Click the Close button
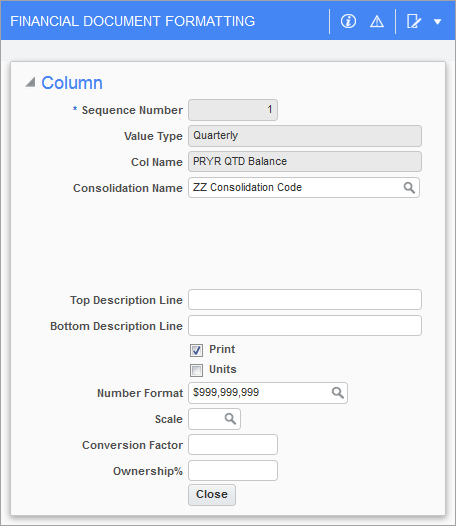The width and height of the screenshot is (456, 526). pyautogui.click(x=212, y=494)
